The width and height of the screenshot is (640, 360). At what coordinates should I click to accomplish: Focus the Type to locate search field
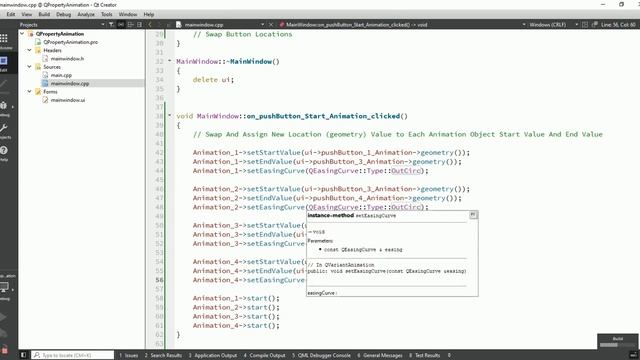(x=73, y=355)
